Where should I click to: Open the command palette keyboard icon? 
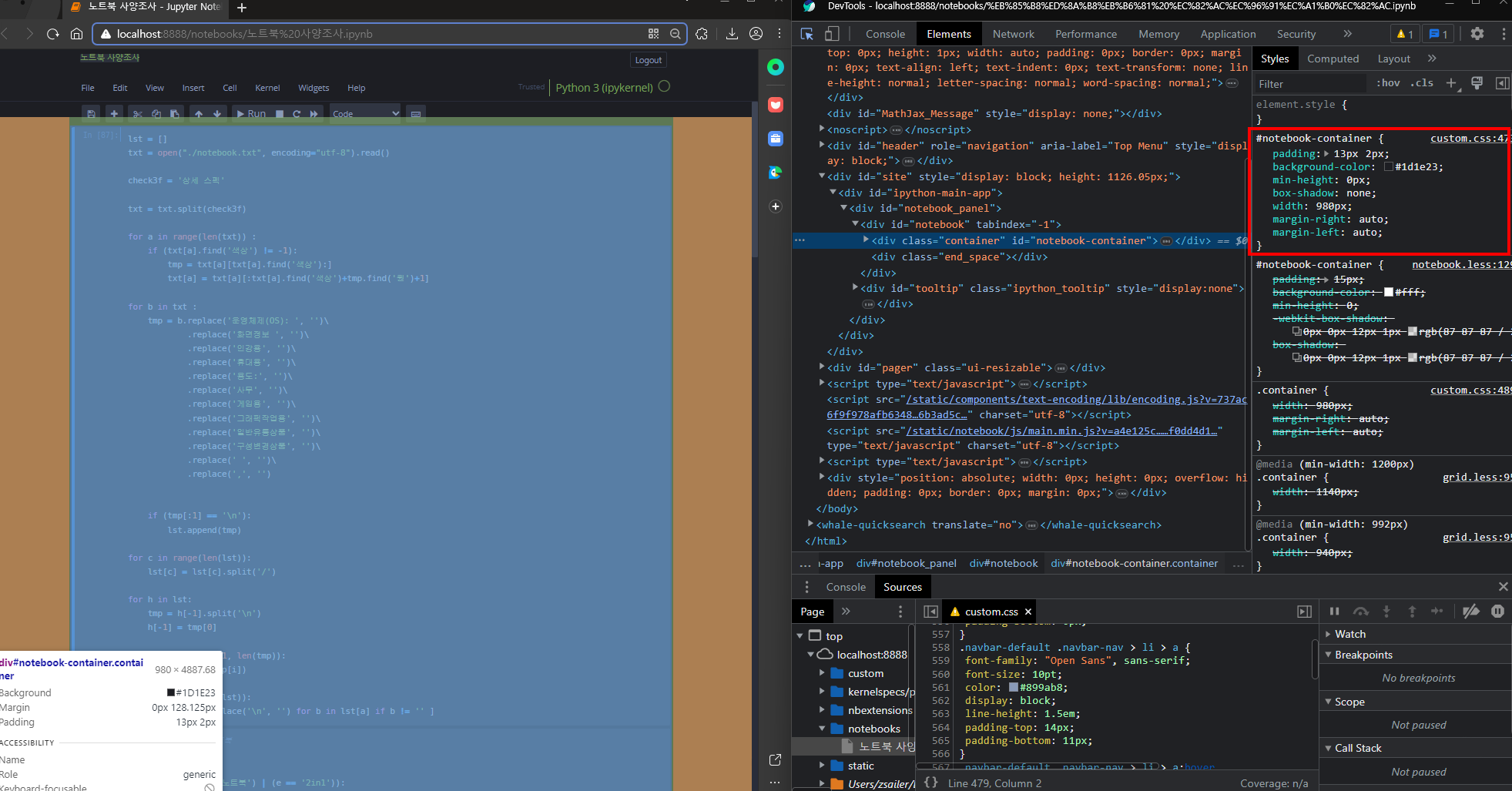(416, 114)
